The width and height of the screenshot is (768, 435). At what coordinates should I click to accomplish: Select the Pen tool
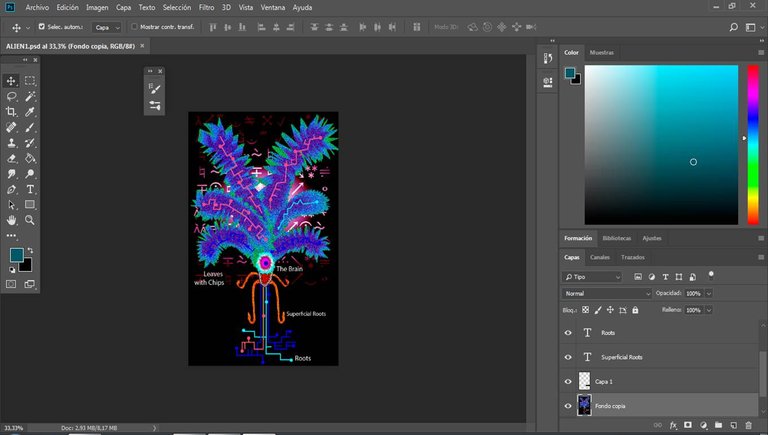[11, 190]
